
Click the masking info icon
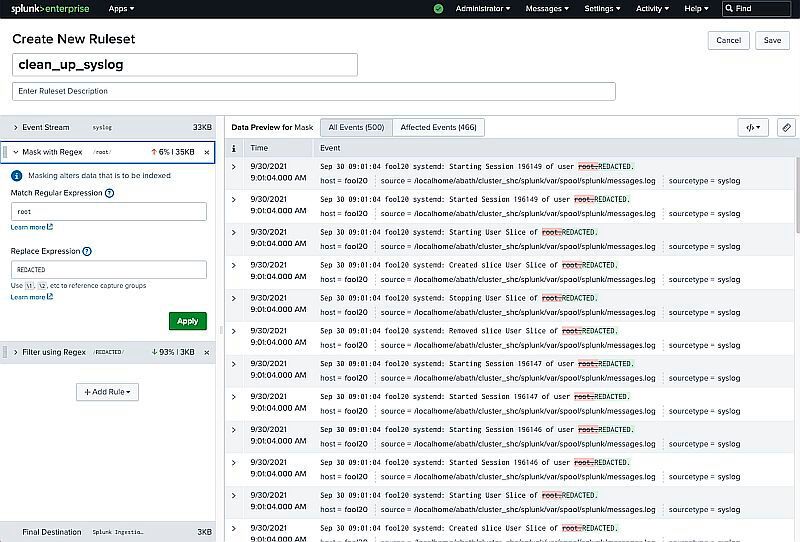click(16, 176)
